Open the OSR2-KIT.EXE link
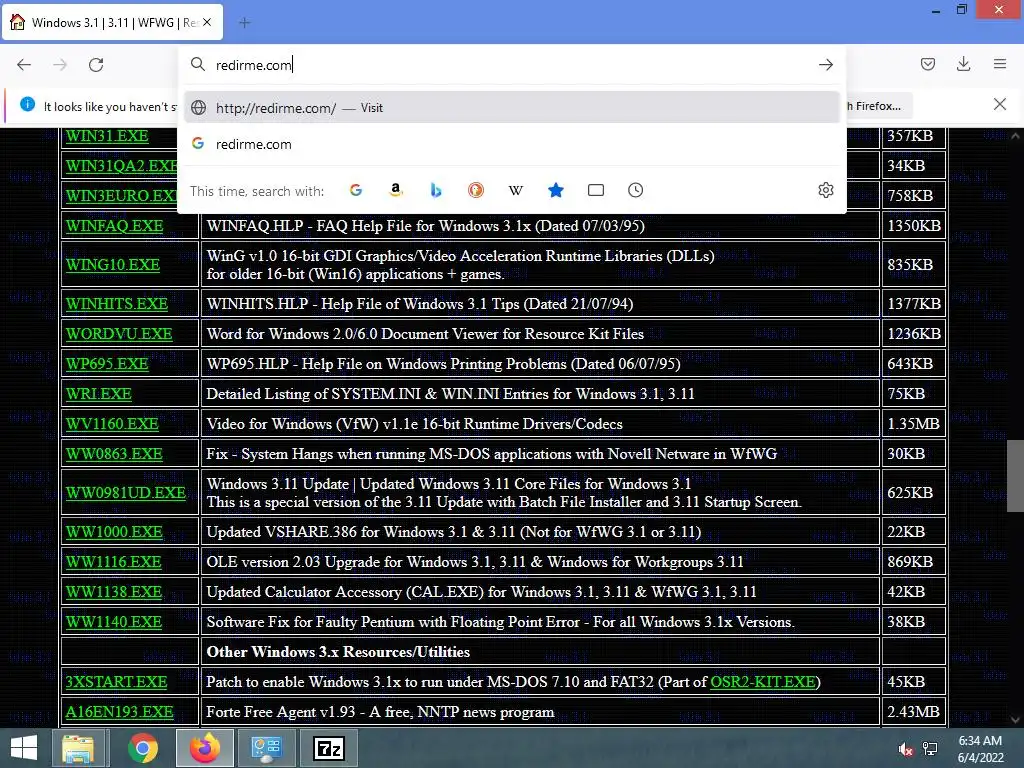 763,682
